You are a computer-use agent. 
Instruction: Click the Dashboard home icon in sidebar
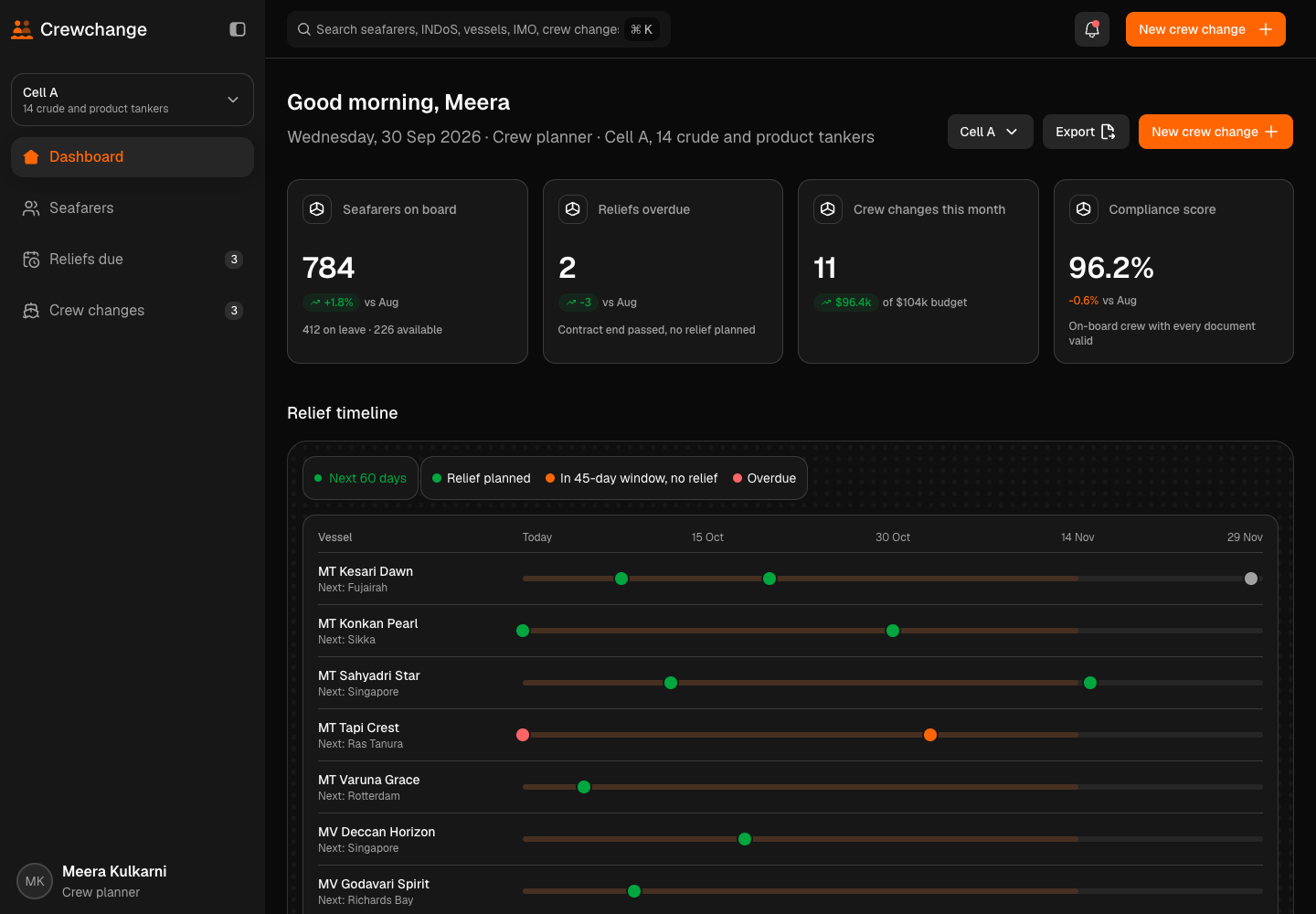(x=31, y=157)
